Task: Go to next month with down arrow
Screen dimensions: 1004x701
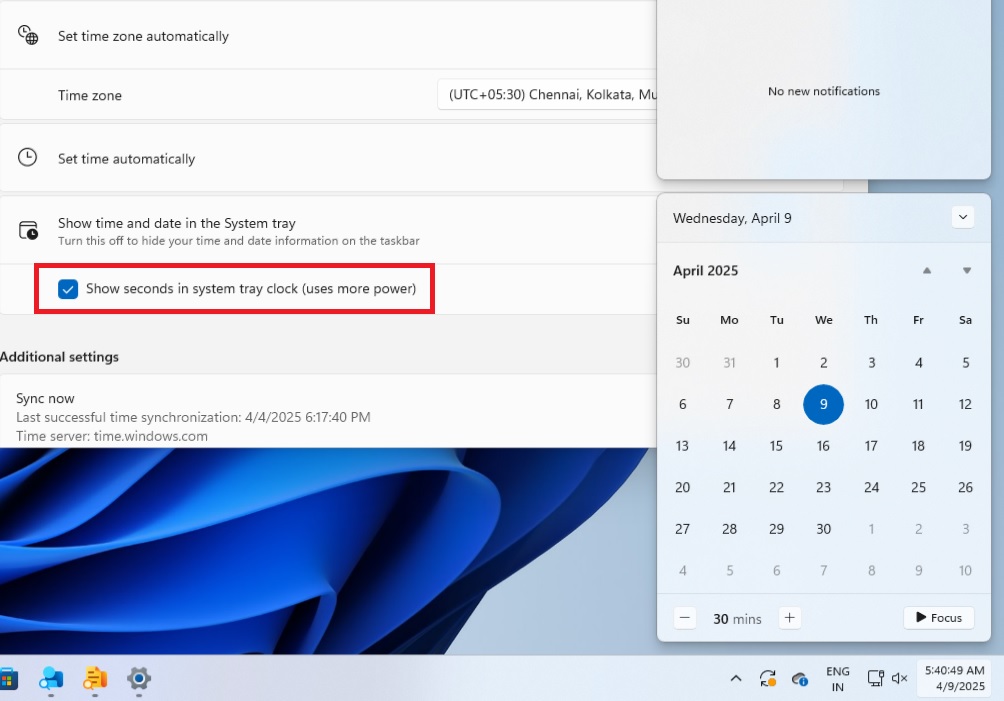Action: click(x=967, y=271)
